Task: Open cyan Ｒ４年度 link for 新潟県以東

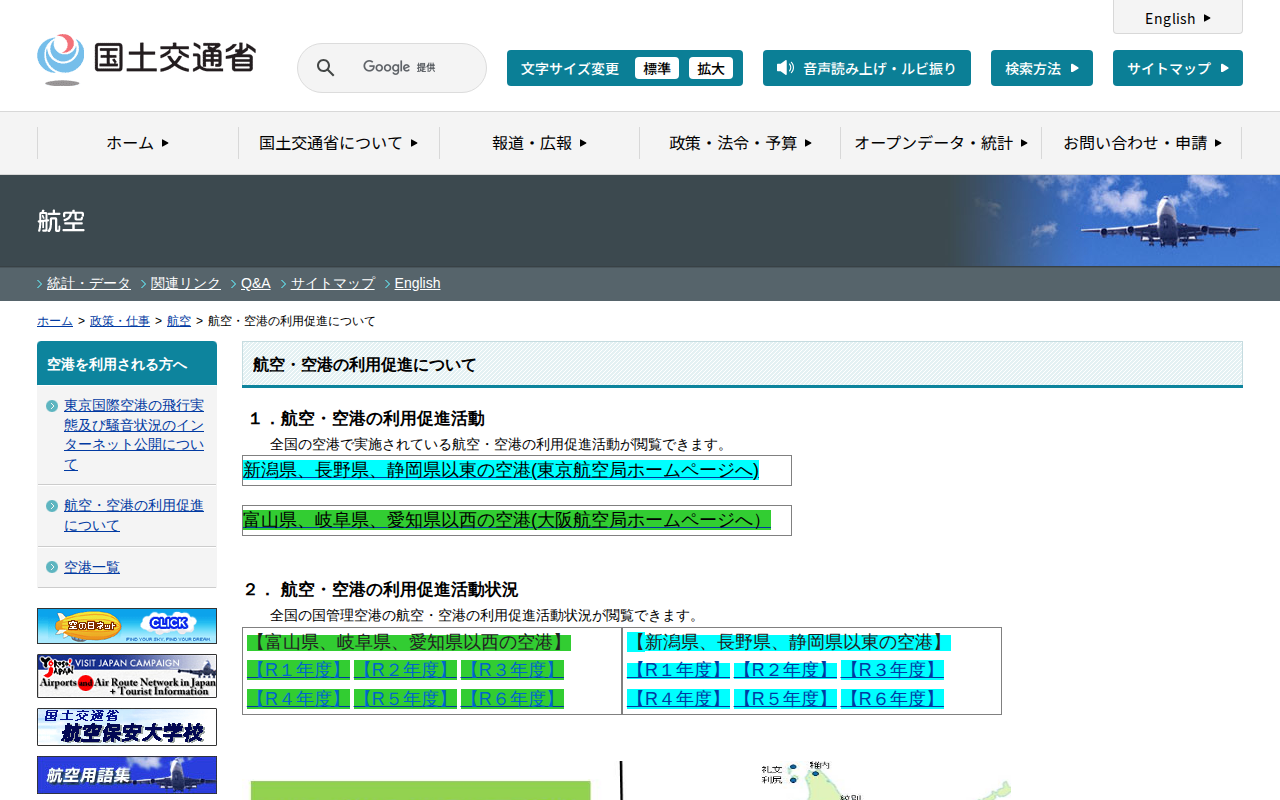Action: coord(678,699)
